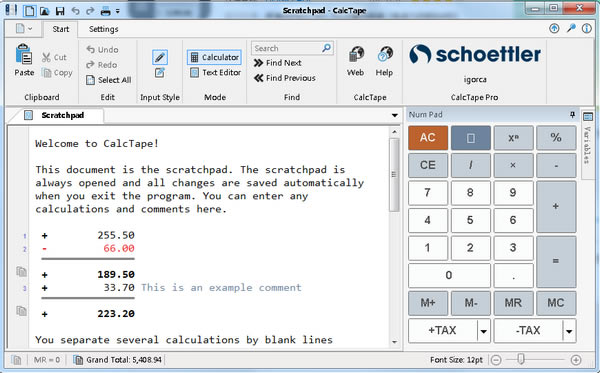
Task: Click the Copy button in Clipboard group
Action: tap(57, 72)
